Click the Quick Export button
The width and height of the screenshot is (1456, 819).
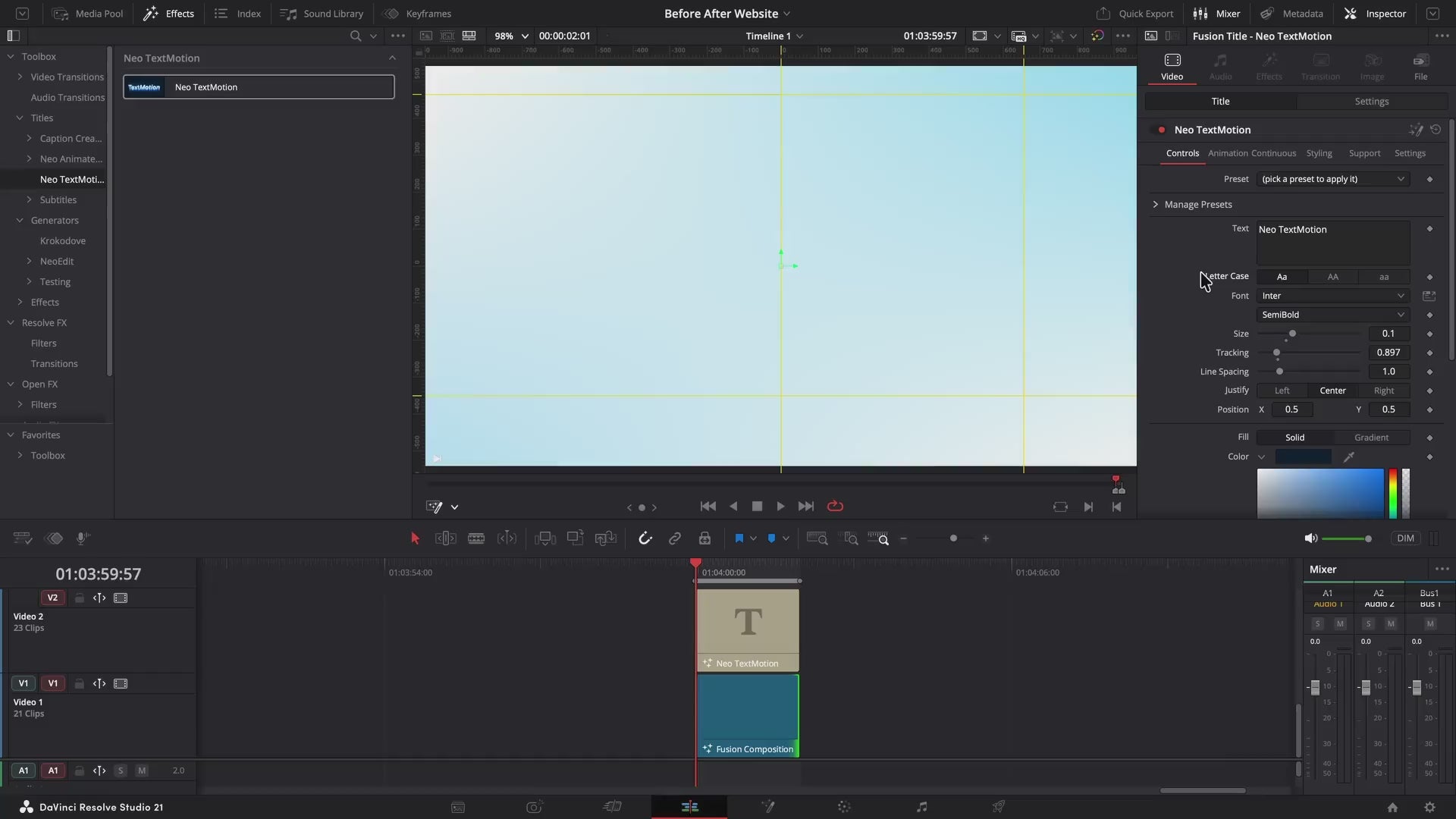click(1134, 14)
